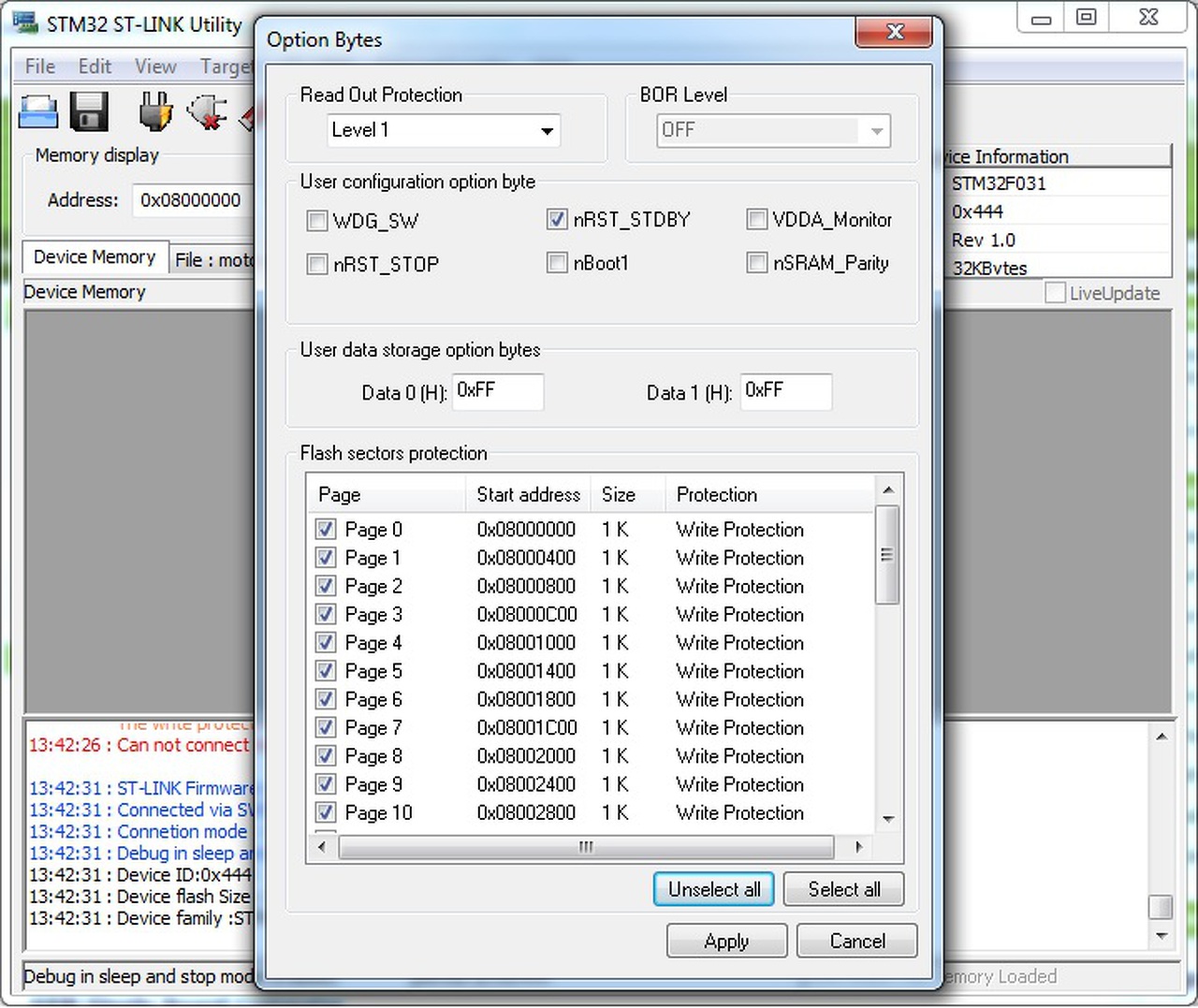Click the Data 0 (H) input field
The height and width of the screenshot is (1008, 1198).
tap(498, 391)
